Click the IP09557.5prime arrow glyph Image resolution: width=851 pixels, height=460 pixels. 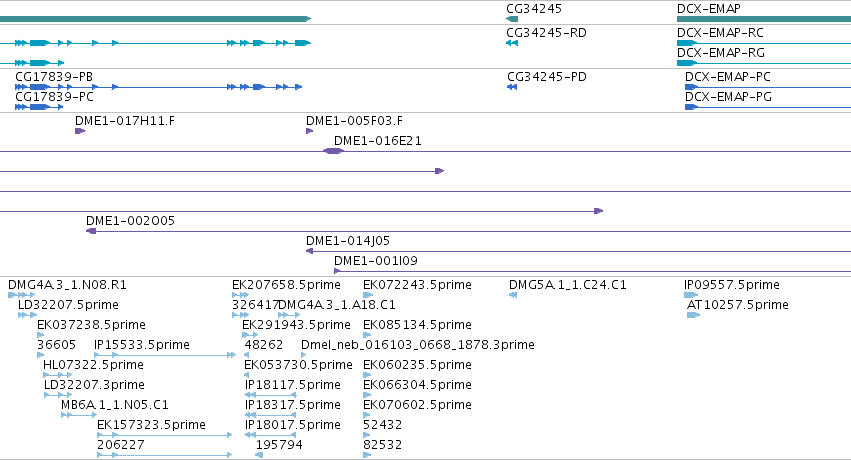(x=691, y=295)
